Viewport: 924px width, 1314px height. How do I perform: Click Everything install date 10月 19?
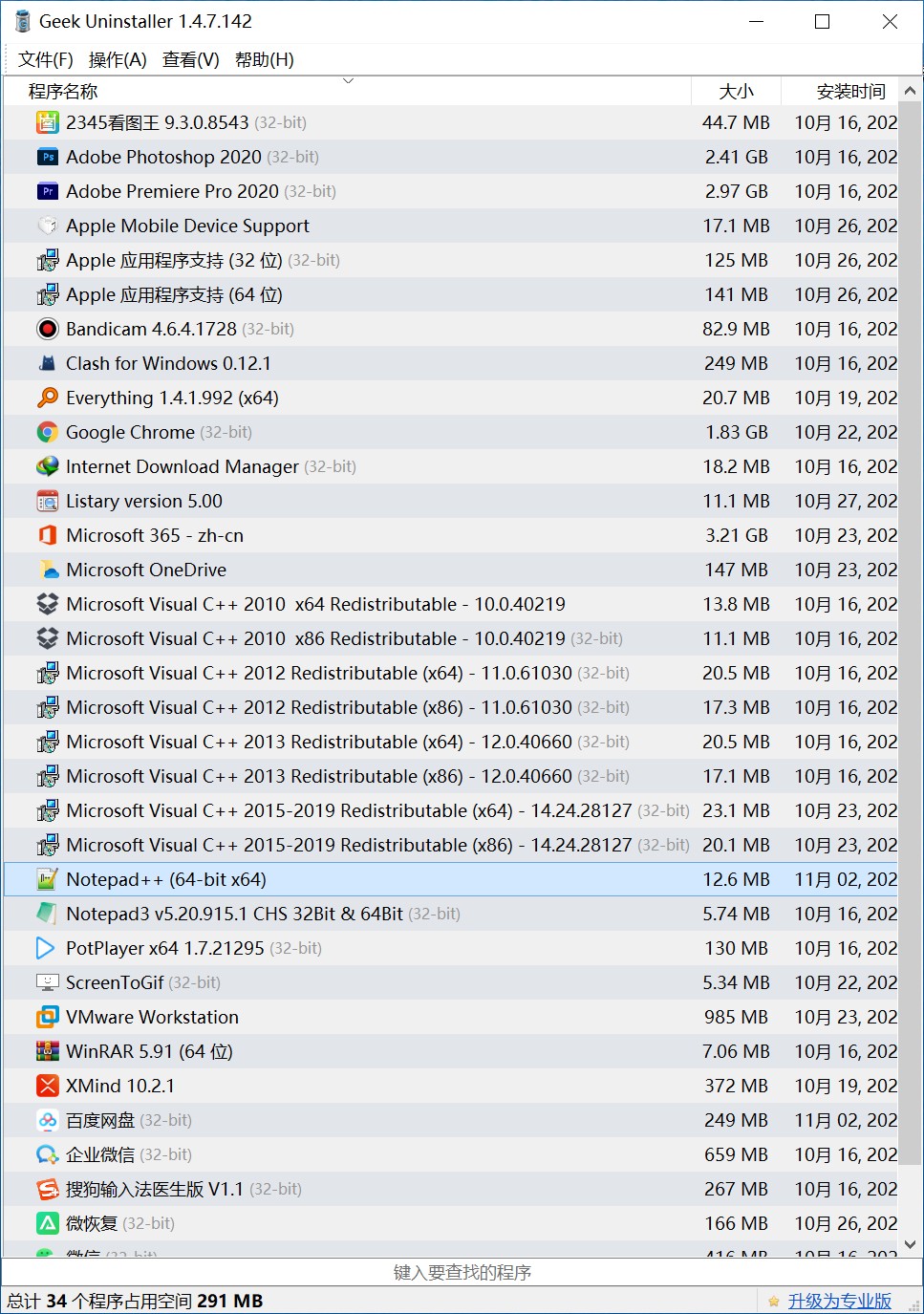(x=846, y=398)
